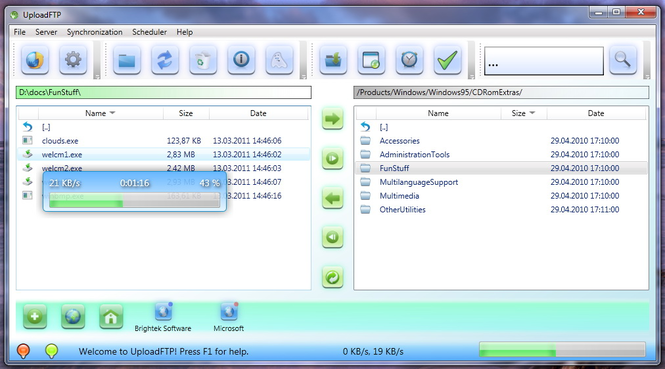The width and height of the screenshot is (665, 369).
Task: Click the green circular refresh button
Action: (x=332, y=277)
